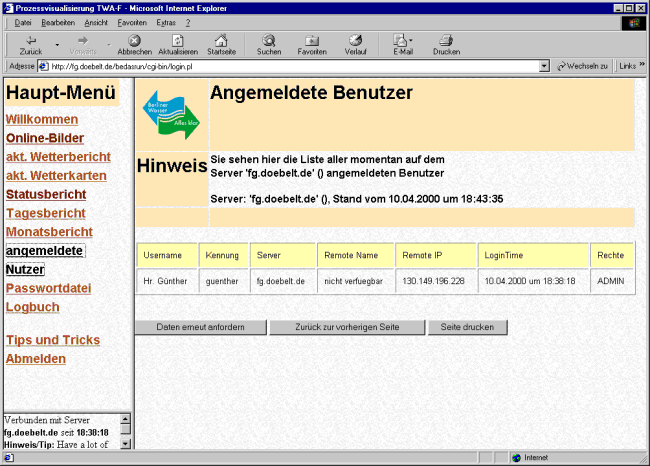Screen dimensions: 650x466
Task: Expand the Links toolbar chevron
Action: [642, 66]
